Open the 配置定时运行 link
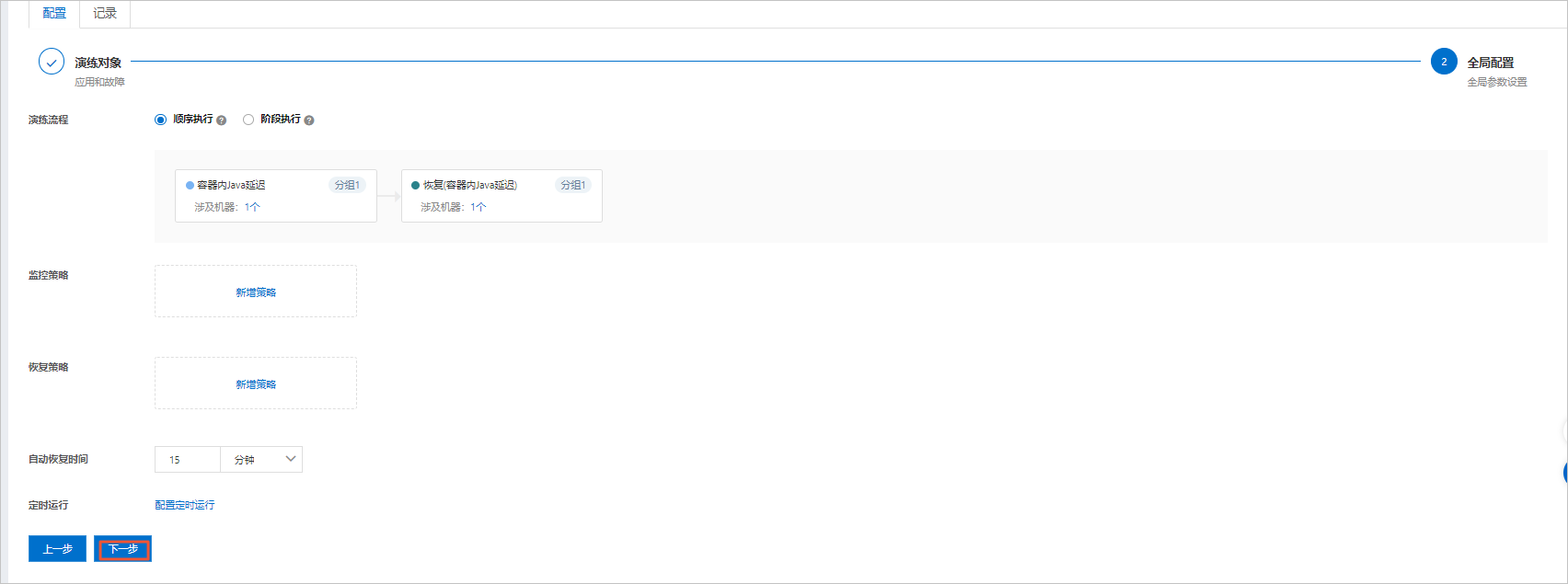 185,505
